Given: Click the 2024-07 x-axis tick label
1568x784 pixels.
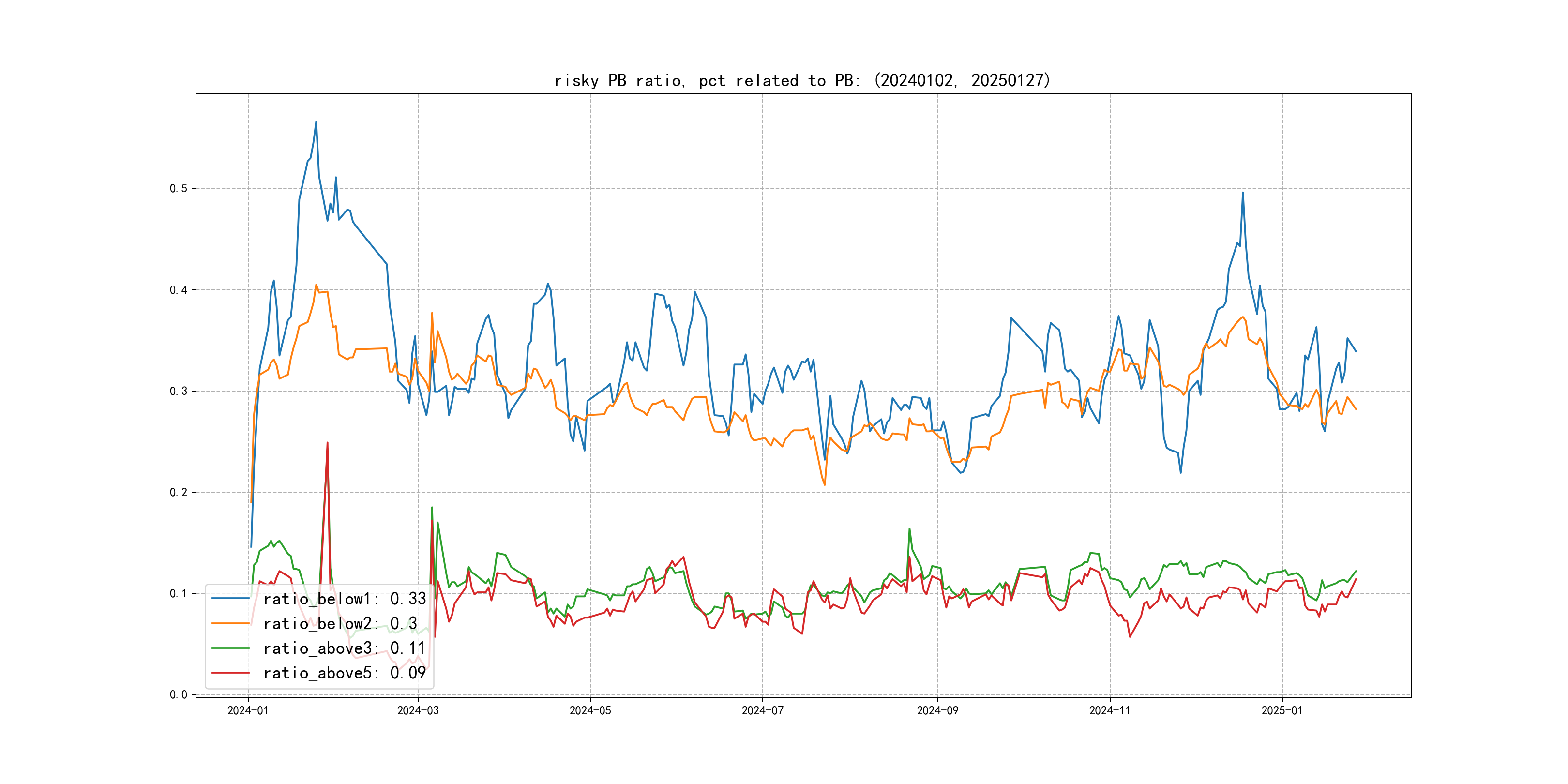Looking at the screenshot, I should point(762,710).
